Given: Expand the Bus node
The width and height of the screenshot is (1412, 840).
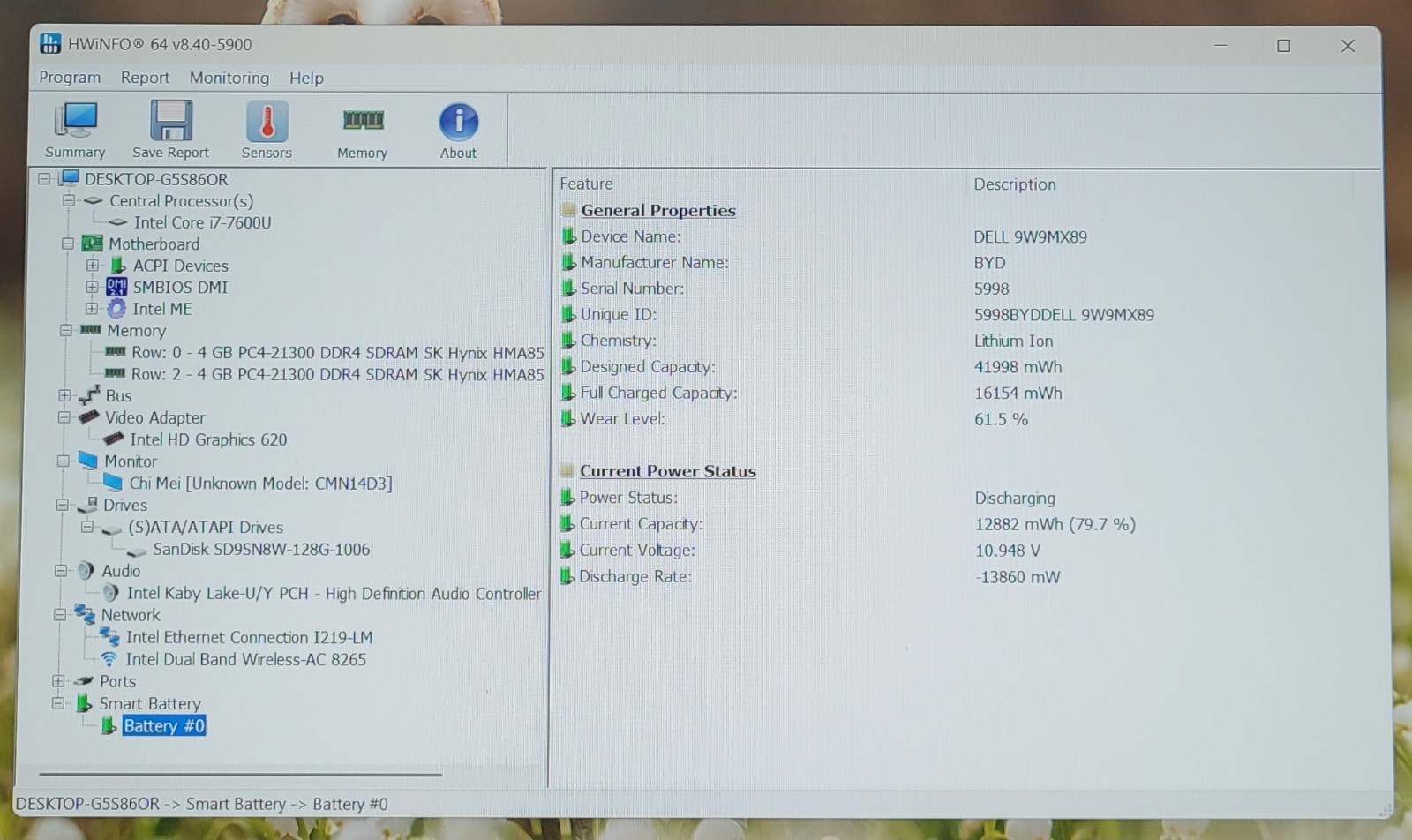Looking at the screenshot, I should click(x=64, y=395).
